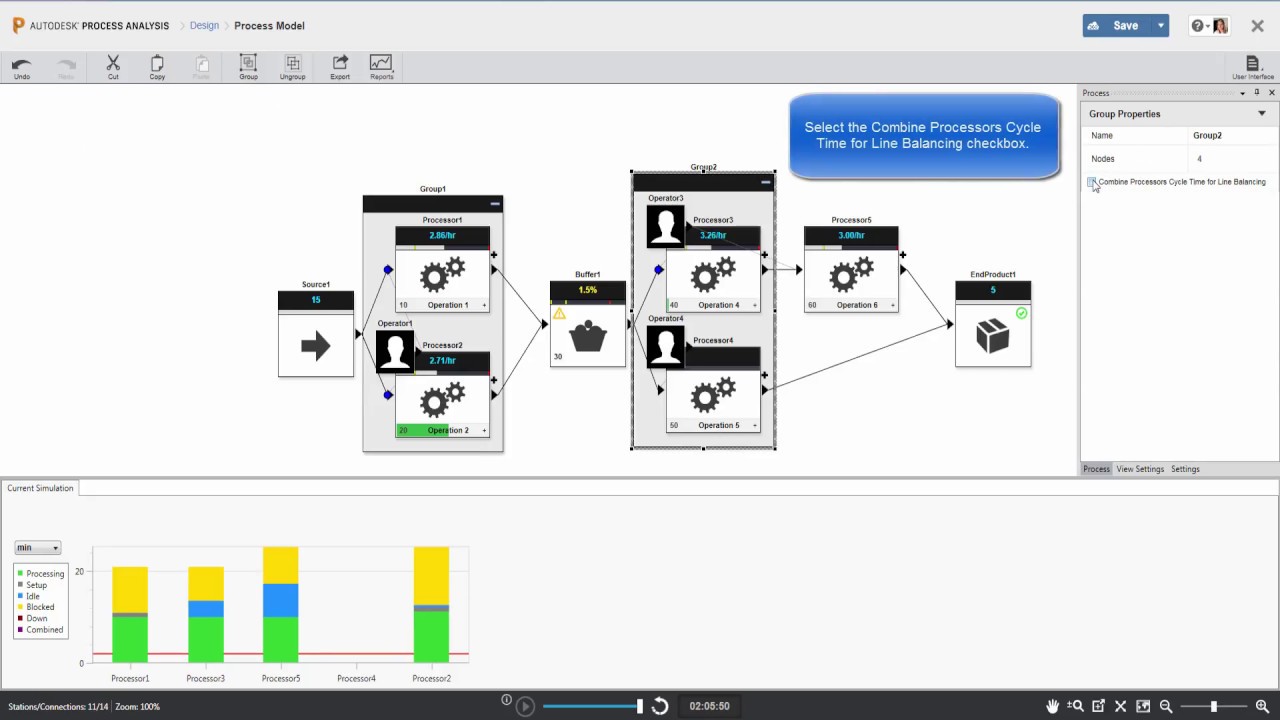Click the zoom to selection icon

pyautogui.click(x=1098, y=706)
